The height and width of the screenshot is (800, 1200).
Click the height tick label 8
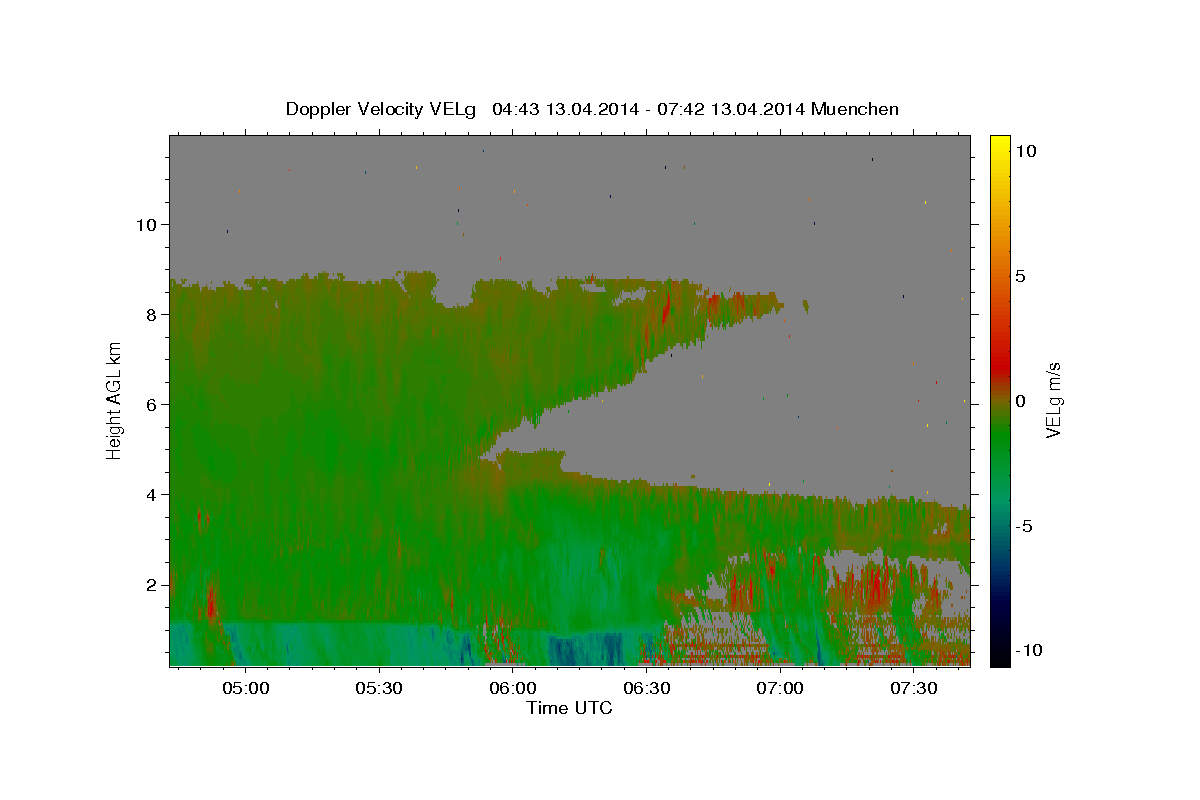point(151,314)
